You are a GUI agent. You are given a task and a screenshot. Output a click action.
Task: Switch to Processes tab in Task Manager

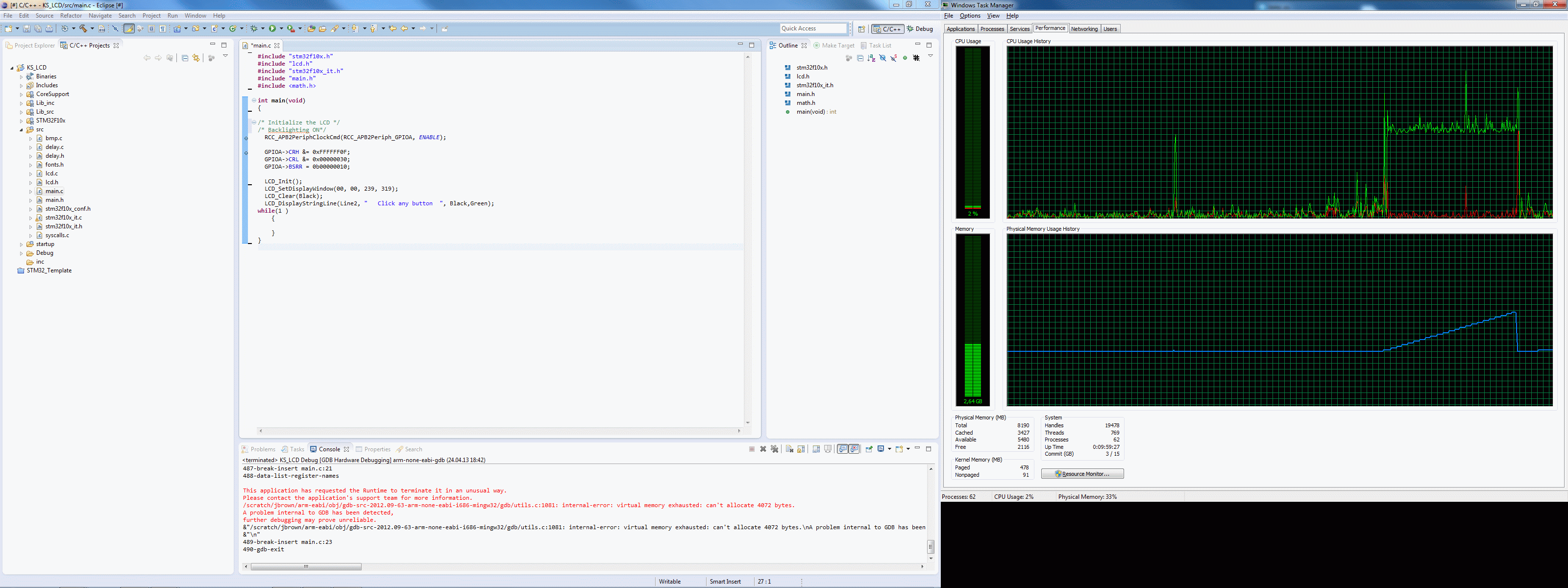(x=992, y=29)
